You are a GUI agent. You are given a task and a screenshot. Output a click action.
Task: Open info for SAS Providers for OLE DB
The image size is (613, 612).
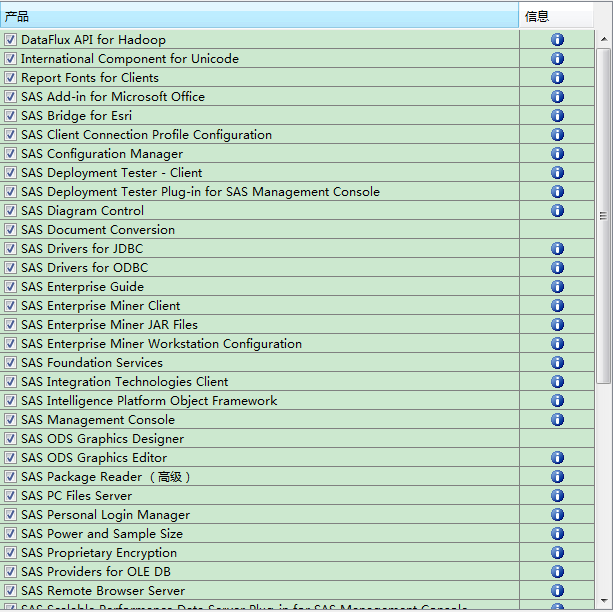click(557, 572)
